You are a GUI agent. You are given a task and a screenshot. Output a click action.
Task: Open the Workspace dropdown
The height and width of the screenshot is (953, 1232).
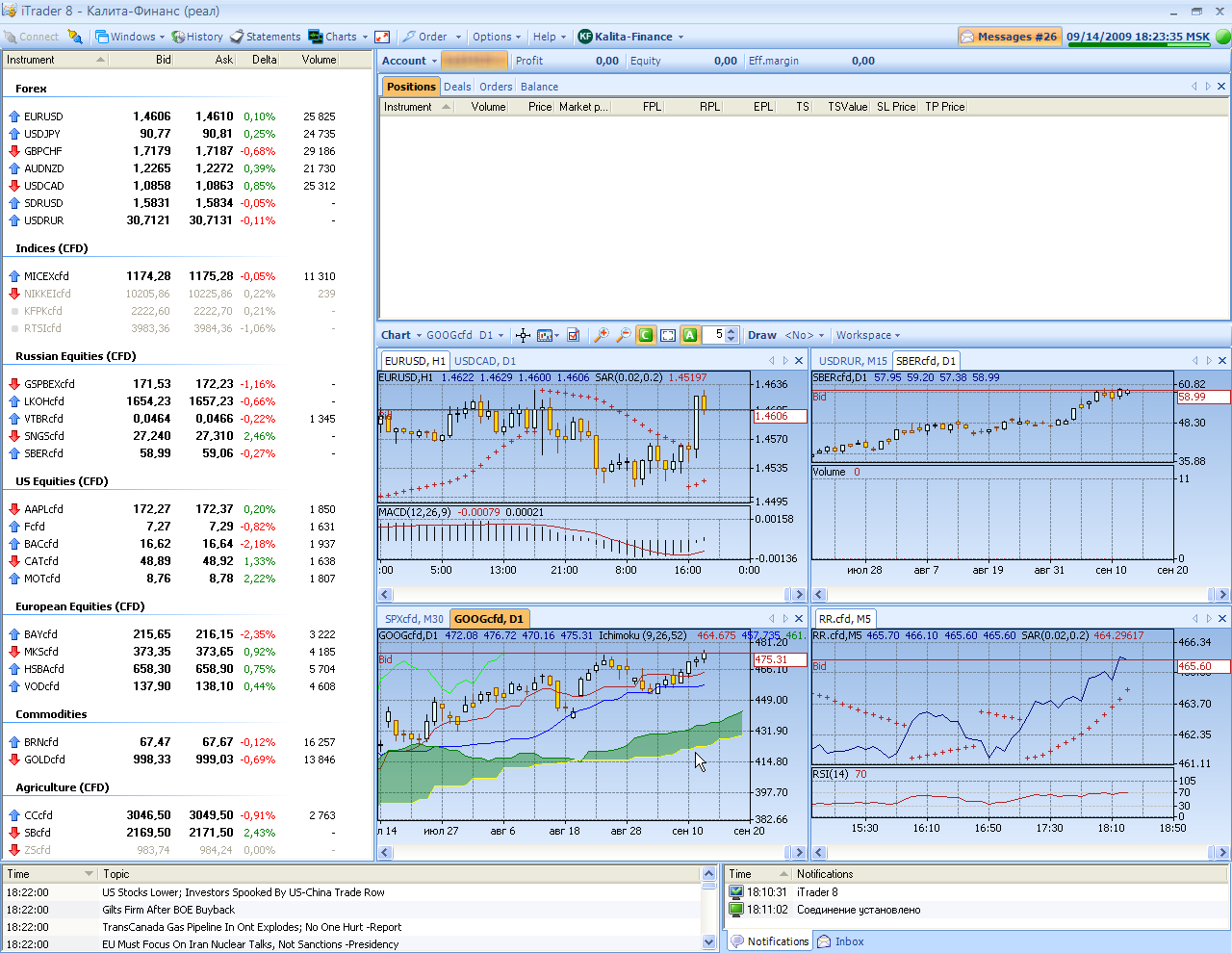click(868, 335)
